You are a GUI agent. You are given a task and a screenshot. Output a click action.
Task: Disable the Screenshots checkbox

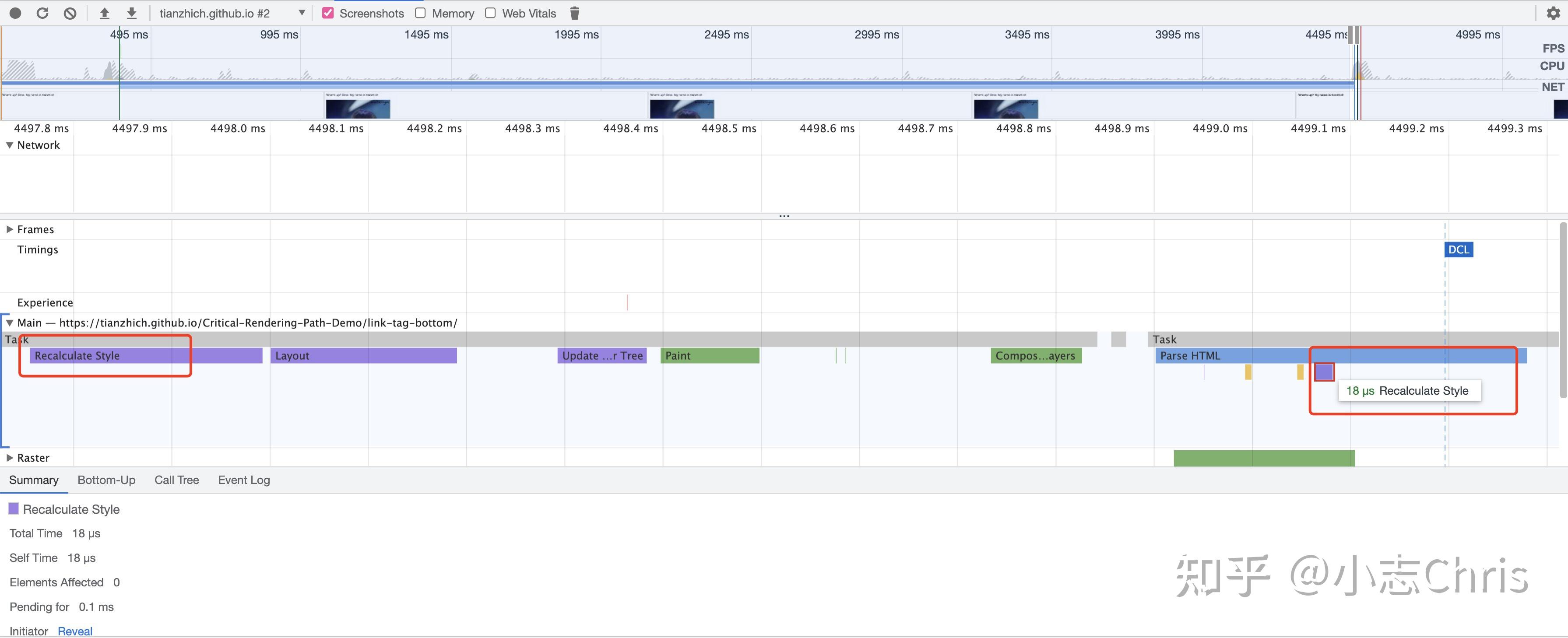click(328, 14)
